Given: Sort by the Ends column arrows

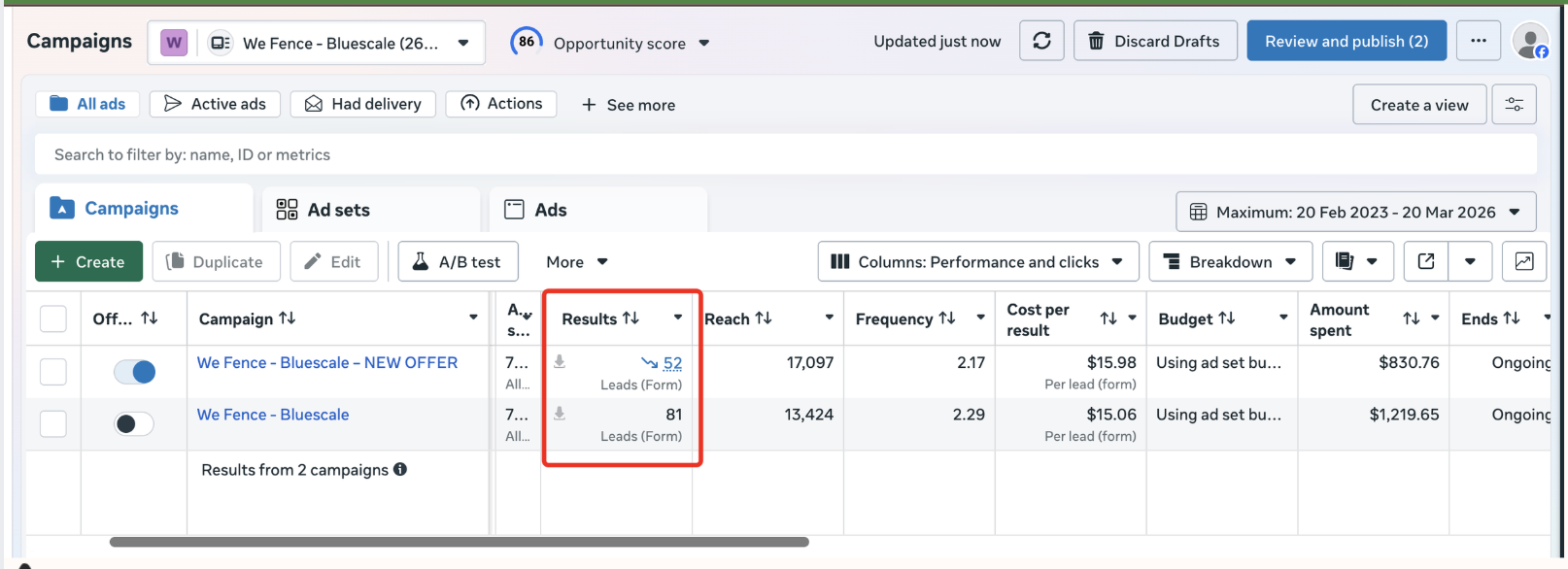Looking at the screenshot, I should coord(1512,318).
